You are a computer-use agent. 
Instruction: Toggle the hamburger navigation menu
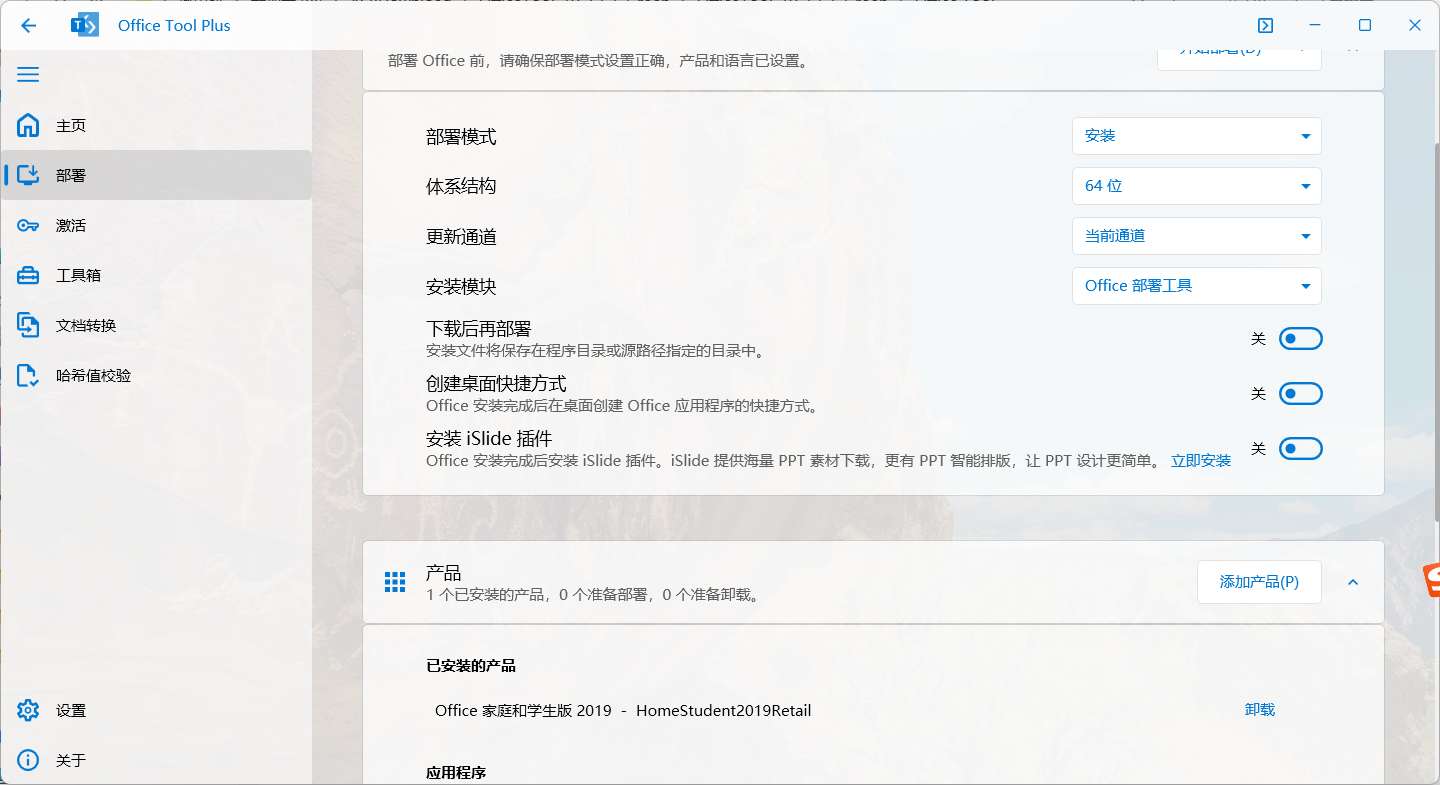tap(28, 75)
